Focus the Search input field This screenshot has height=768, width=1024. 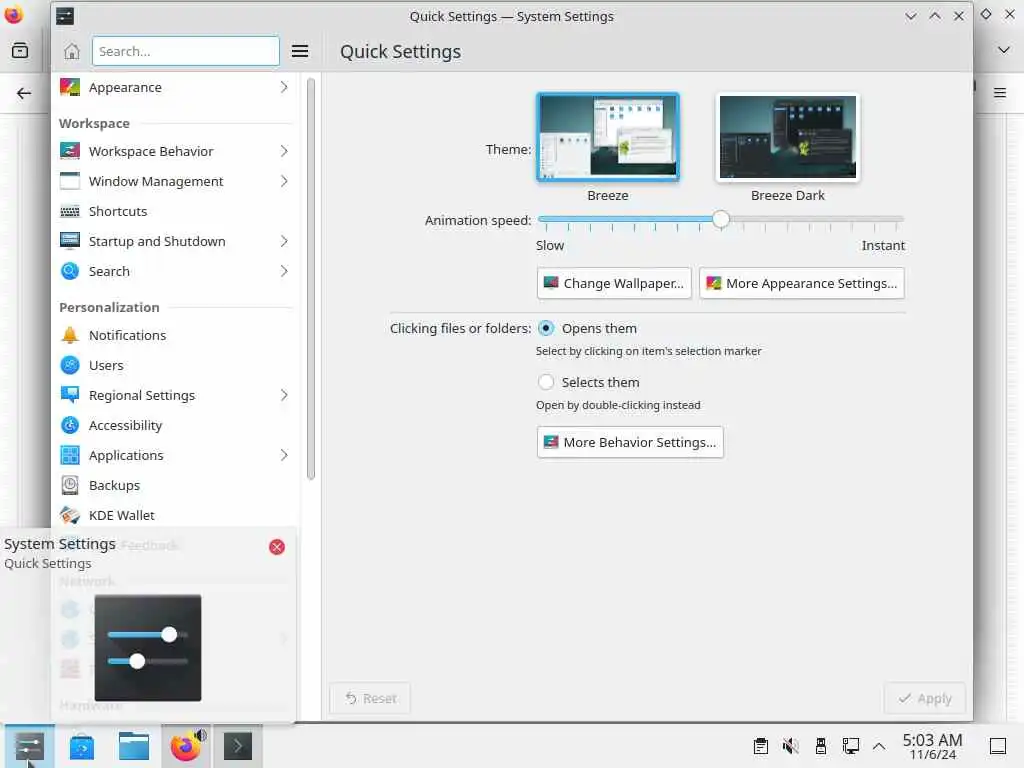[x=186, y=51]
